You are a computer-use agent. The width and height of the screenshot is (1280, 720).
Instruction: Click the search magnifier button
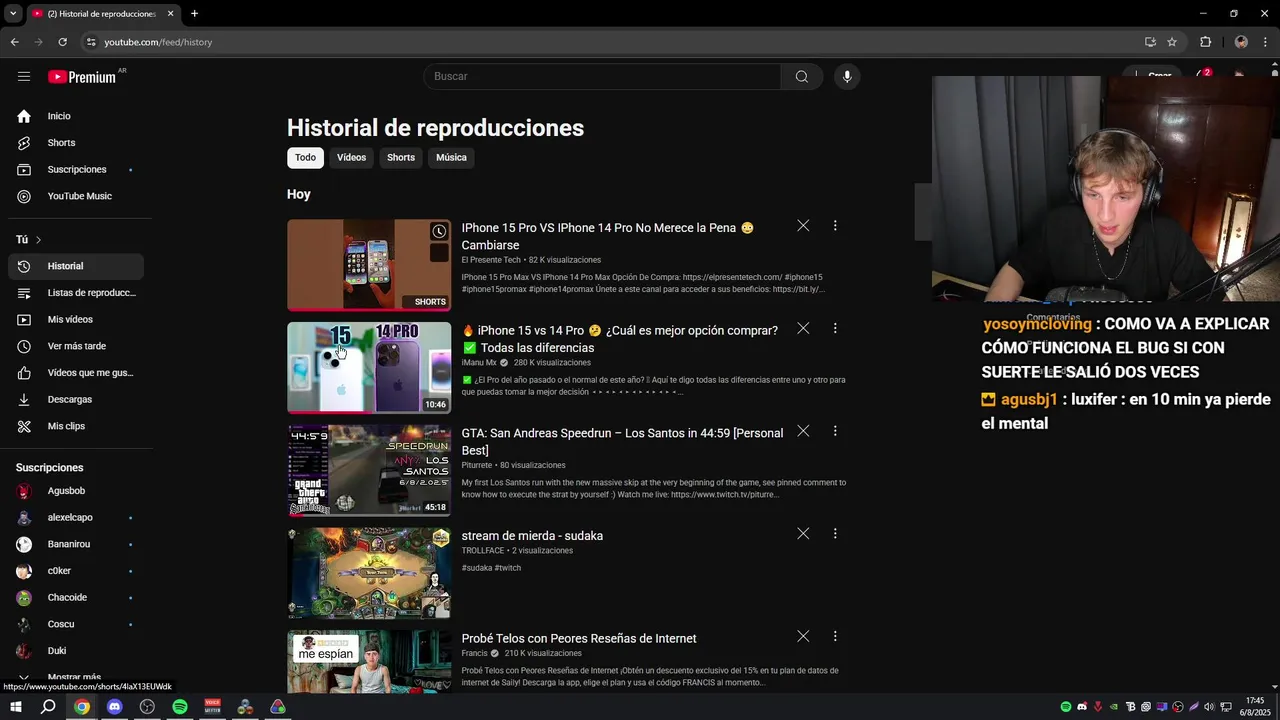[802, 76]
